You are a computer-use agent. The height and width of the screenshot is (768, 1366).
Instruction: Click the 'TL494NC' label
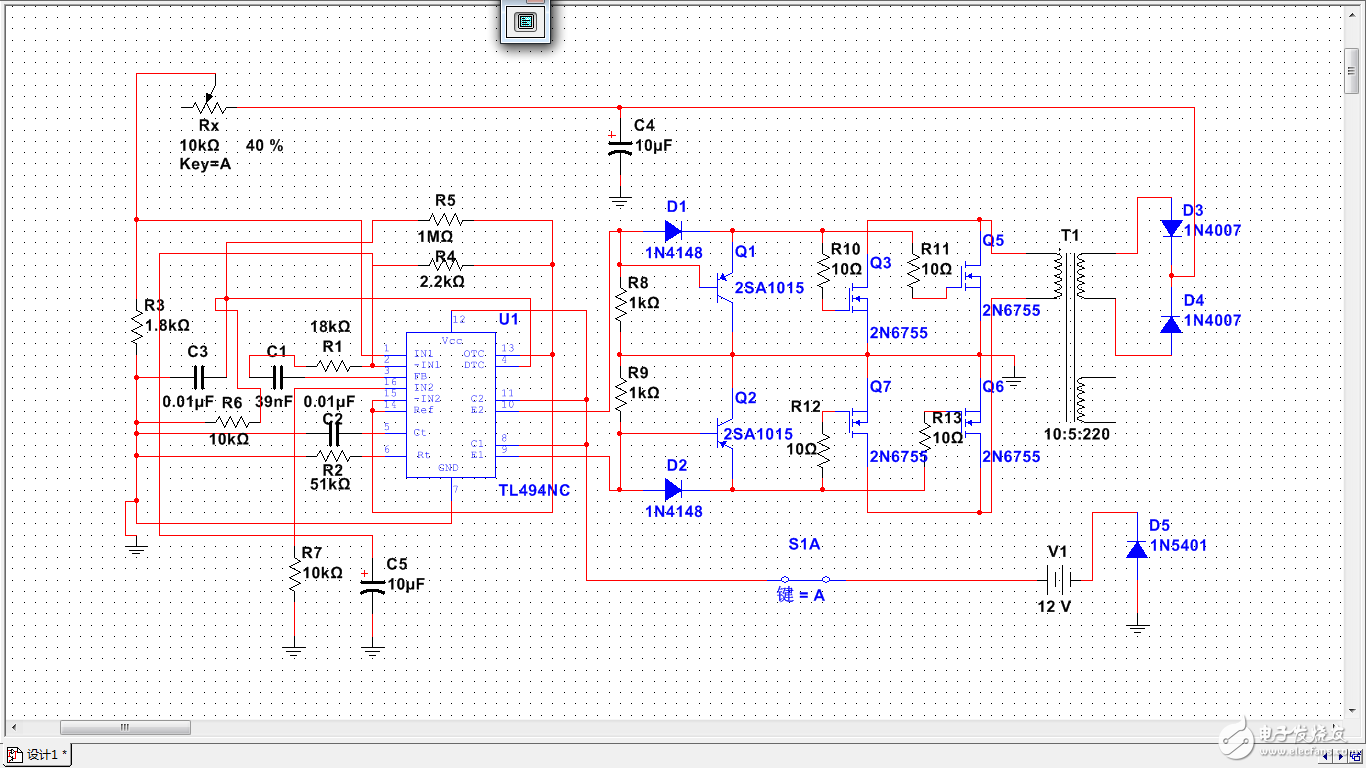pyautogui.click(x=534, y=490)
